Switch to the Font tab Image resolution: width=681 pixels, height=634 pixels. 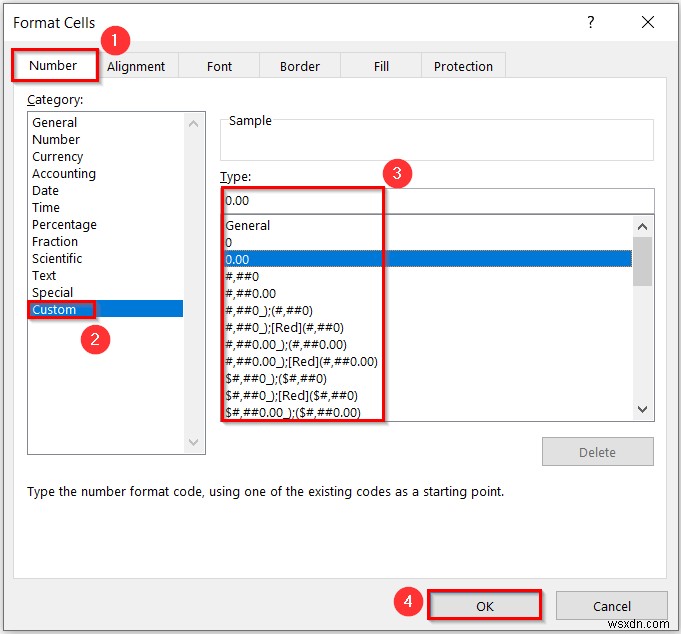[219, 66]
